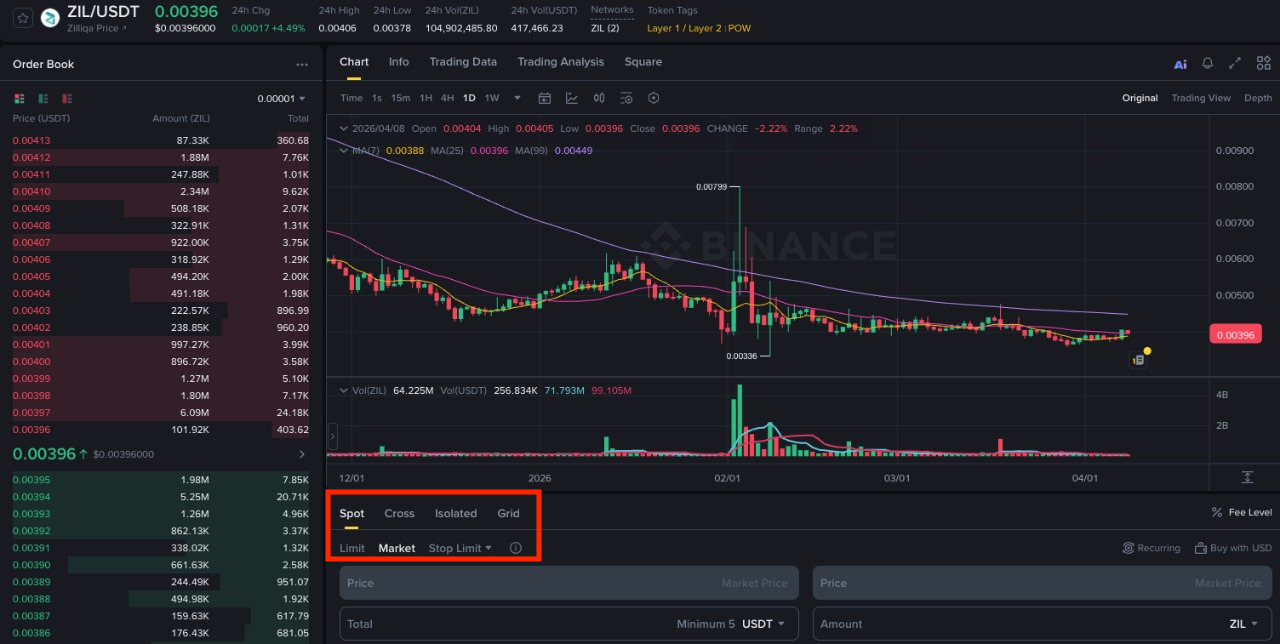Open Order Book more options menu
The width and height of the screenshot is (1280, 644).
tap(302, 64)
